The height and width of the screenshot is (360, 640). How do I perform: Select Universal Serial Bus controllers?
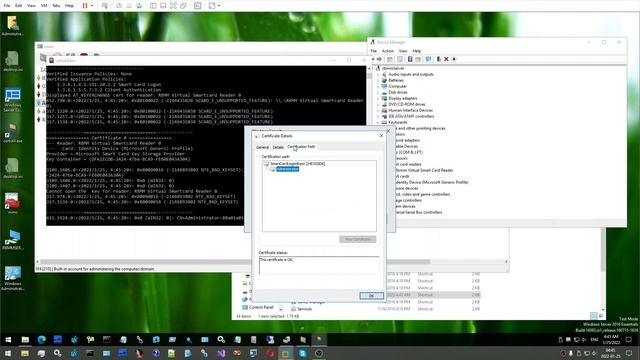coord(418,212)
